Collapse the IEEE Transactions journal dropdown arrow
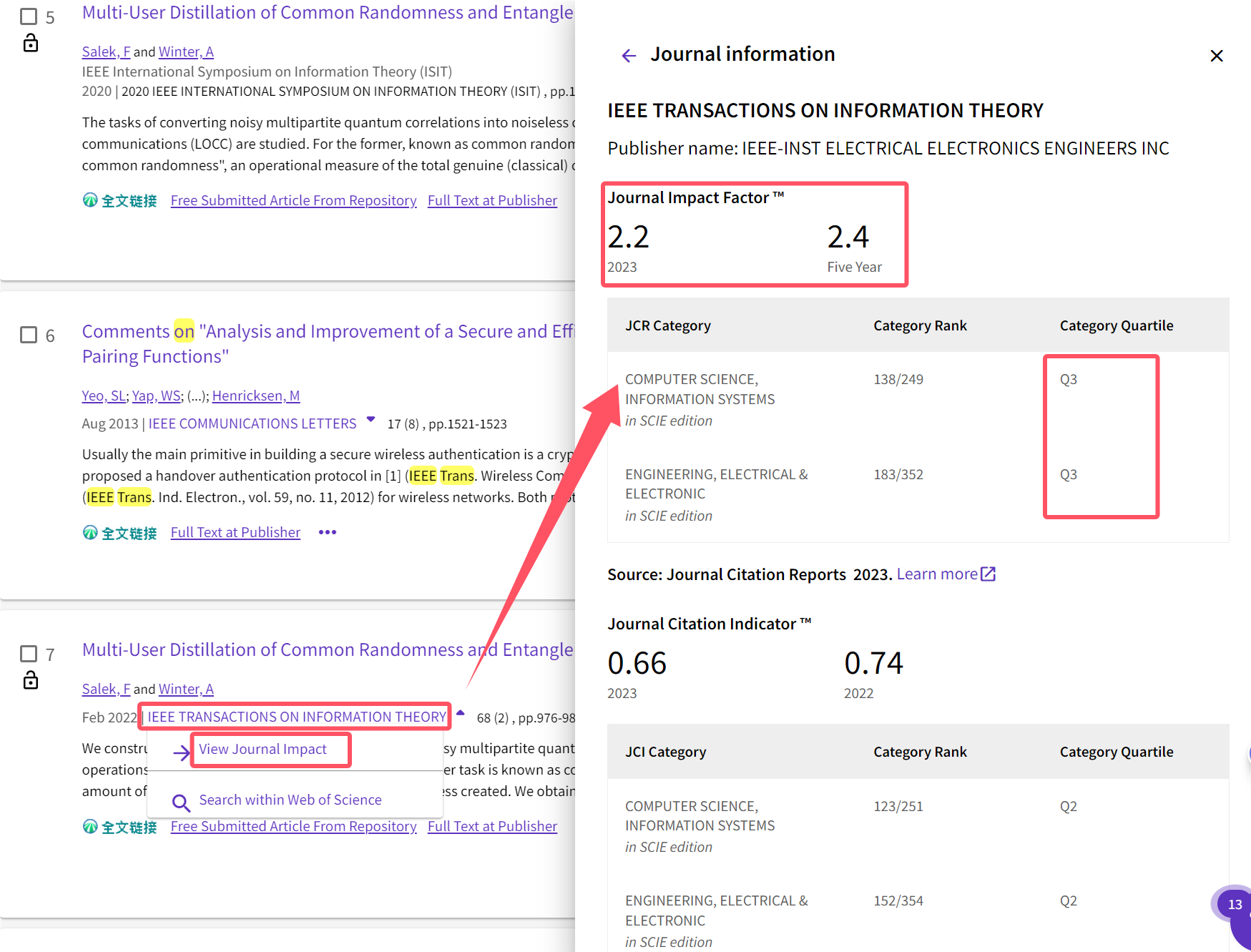 [x=461, y=712]
